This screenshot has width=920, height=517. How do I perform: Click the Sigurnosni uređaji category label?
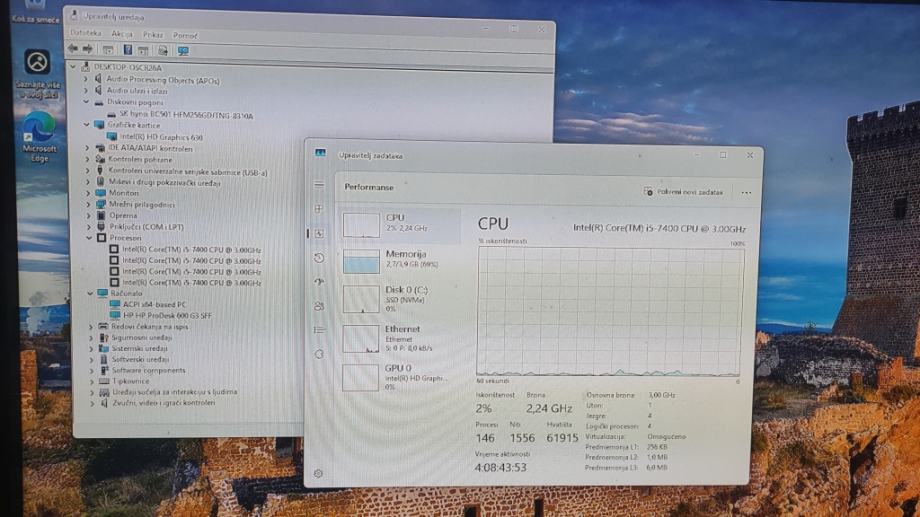click(142, 337)
